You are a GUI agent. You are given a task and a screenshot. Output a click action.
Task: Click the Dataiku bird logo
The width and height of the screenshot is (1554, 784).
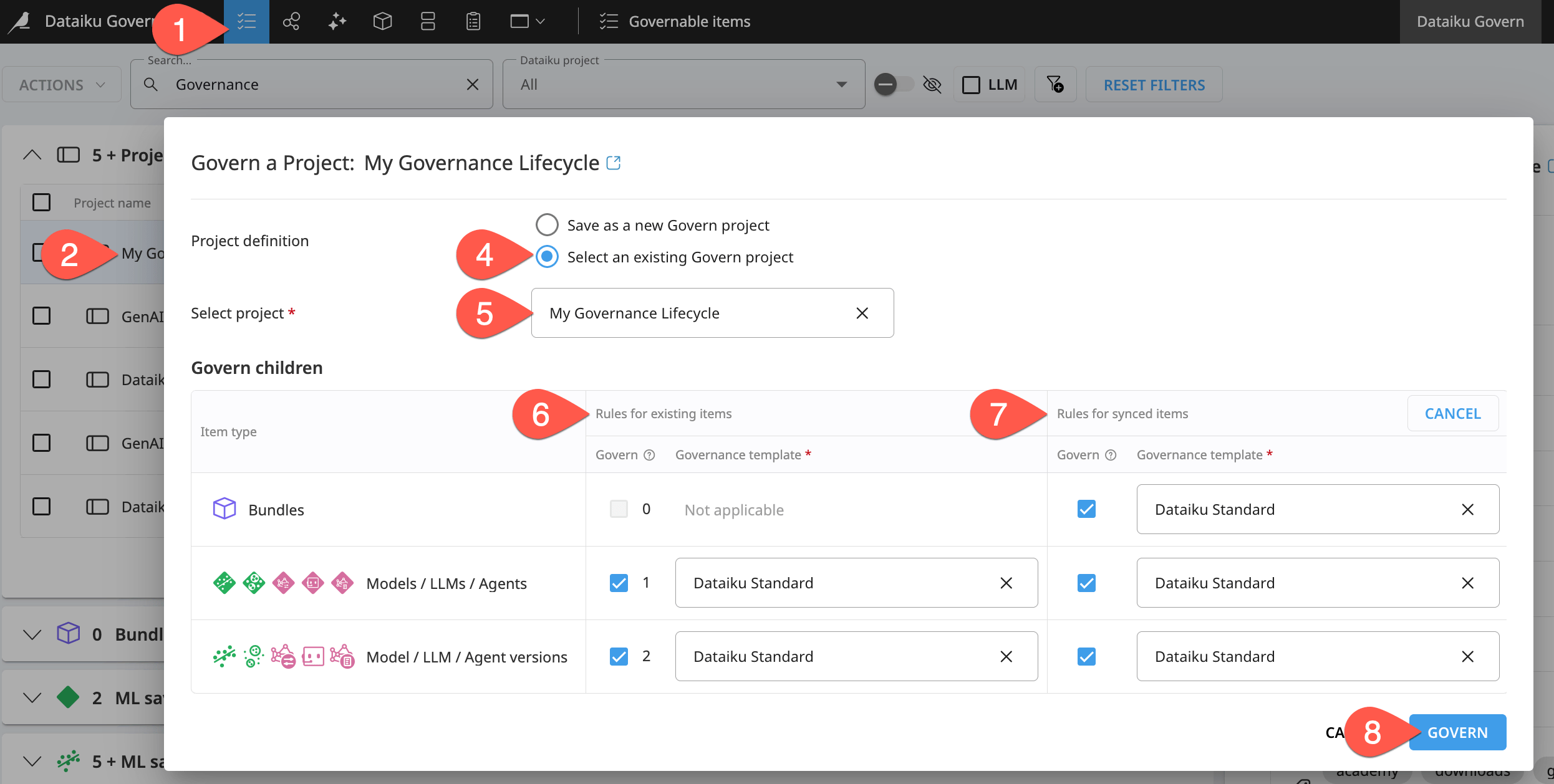pyautogui.click(x=20, y=22)
